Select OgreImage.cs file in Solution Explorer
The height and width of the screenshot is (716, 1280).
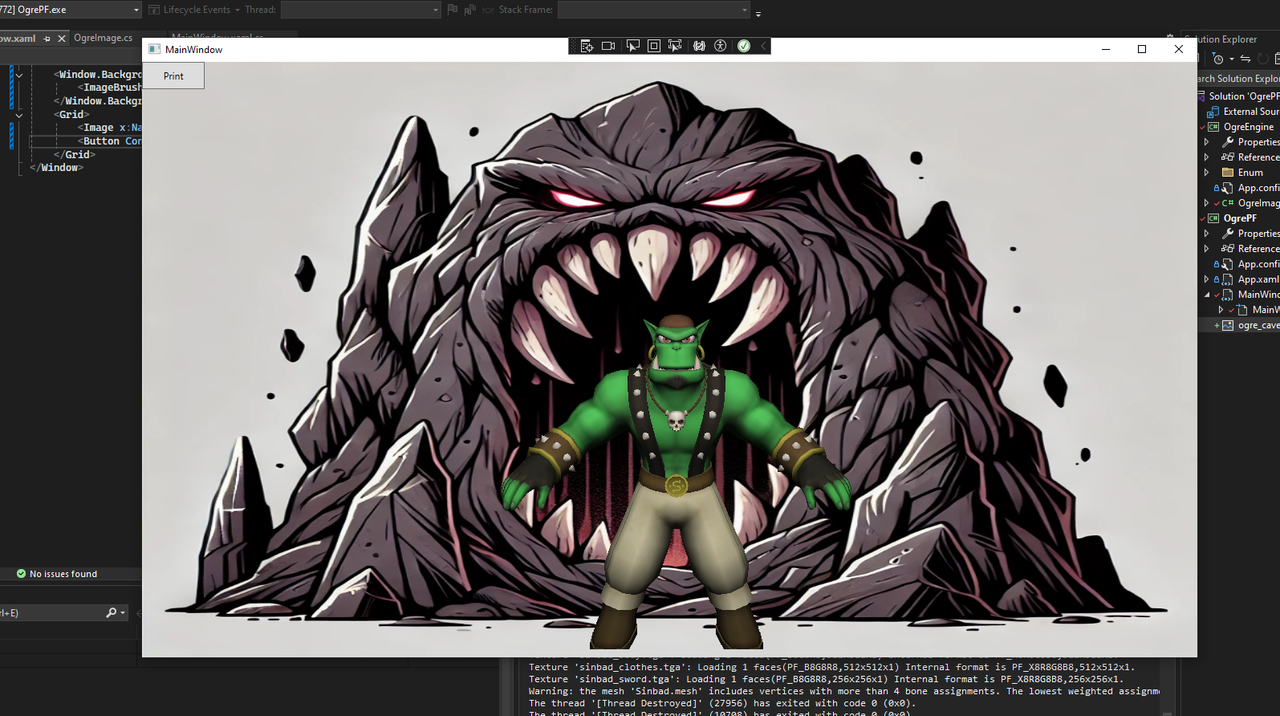(1258, 203)
